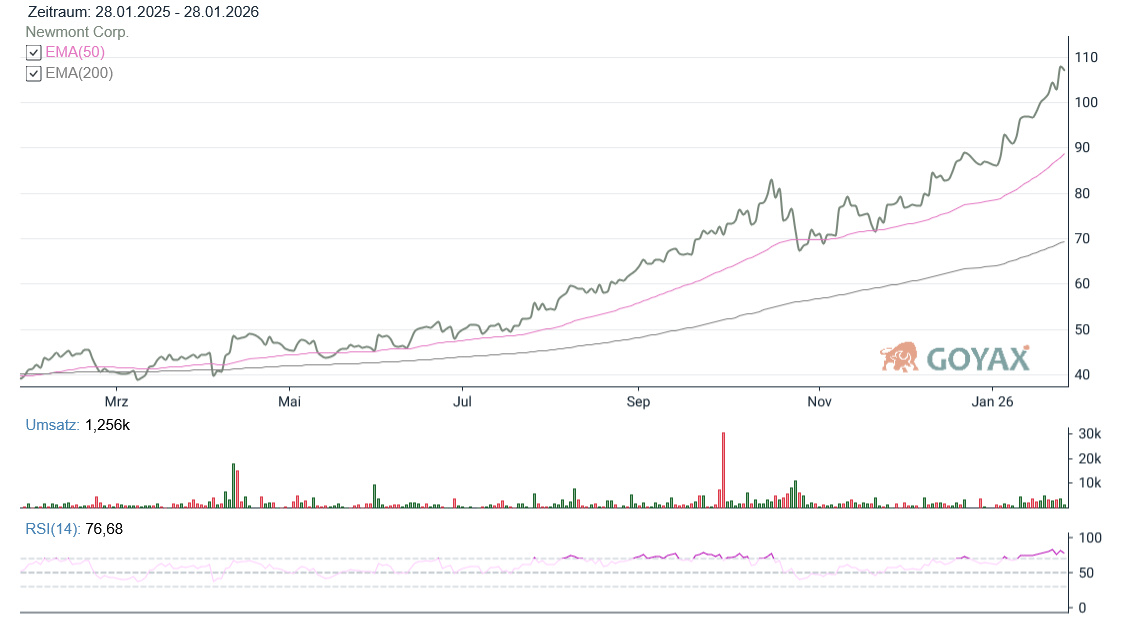Click the 30k volume axis label
This screenshot has width=1140, height=617.
[1089, 434]
